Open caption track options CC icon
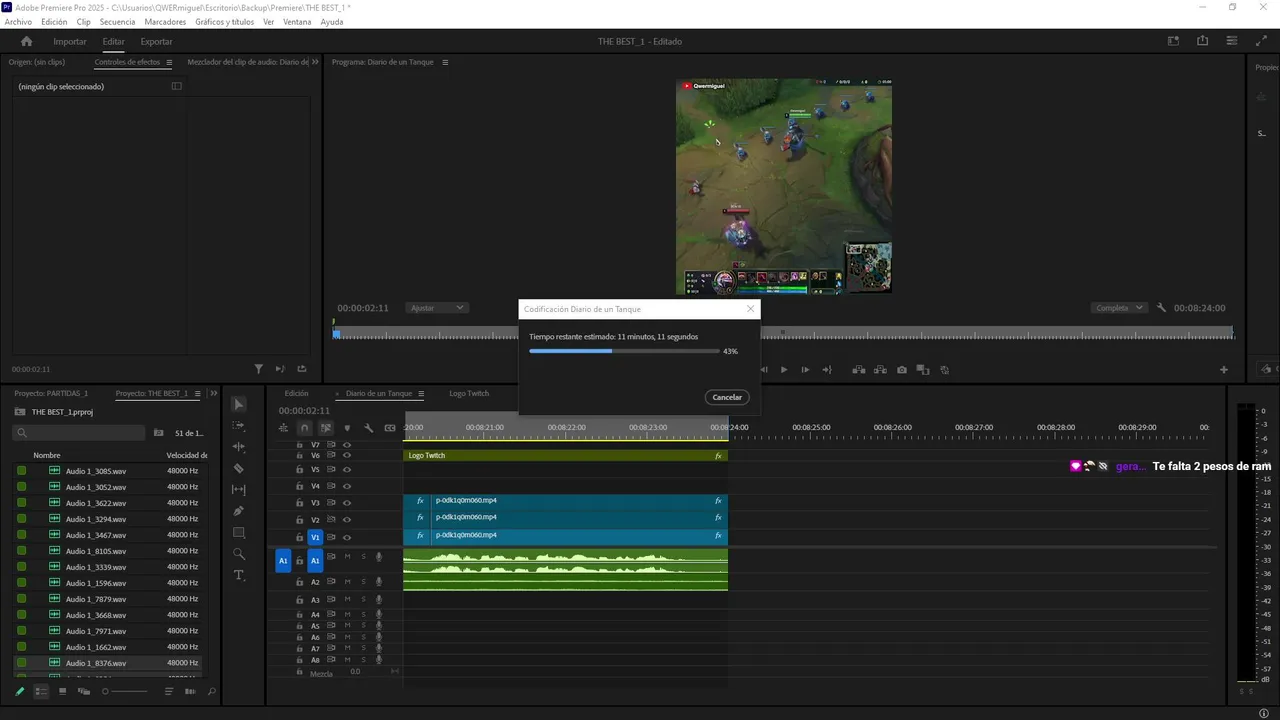 coord(390,428)
